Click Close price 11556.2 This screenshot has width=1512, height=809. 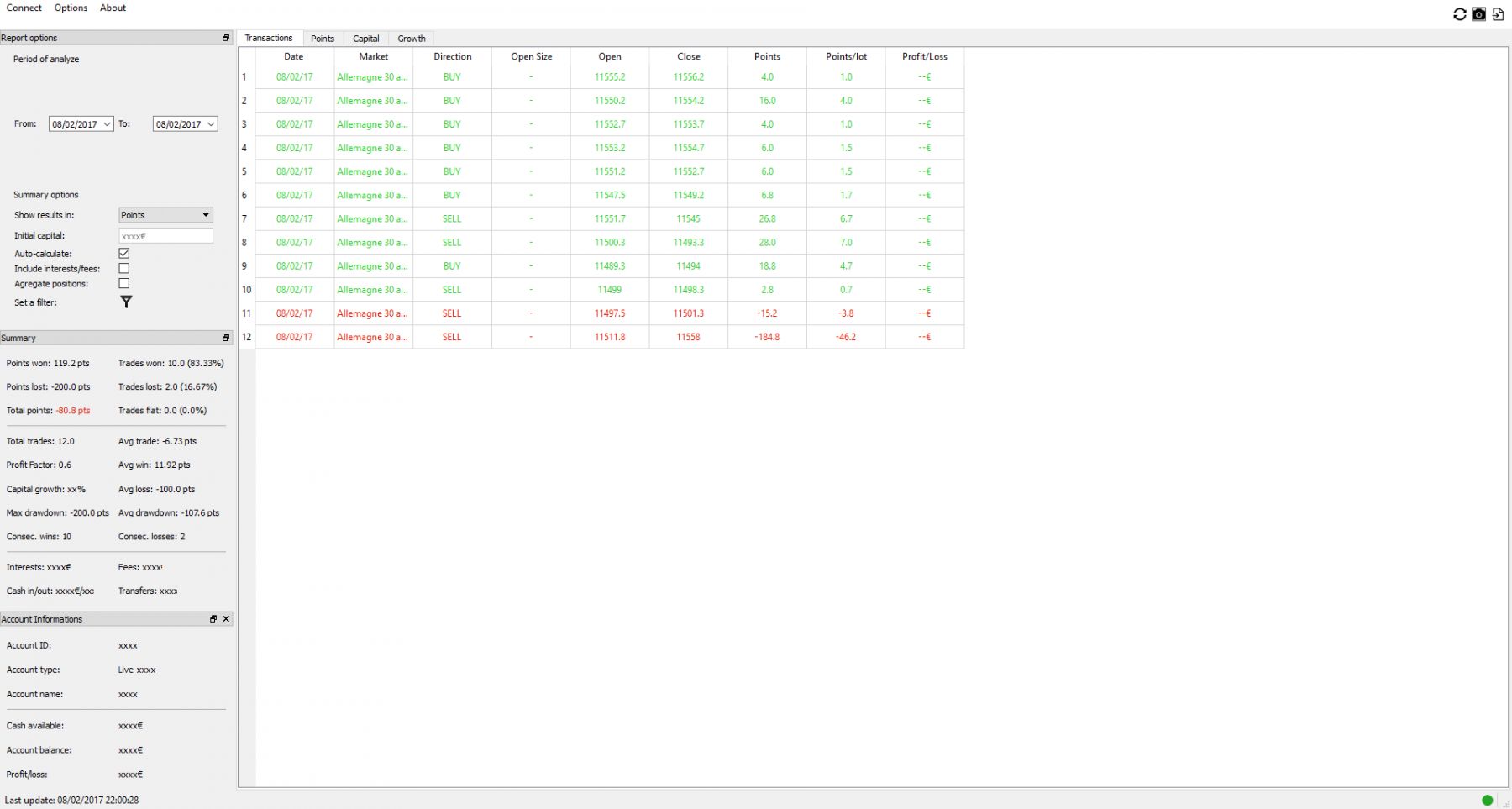[689, 77]
